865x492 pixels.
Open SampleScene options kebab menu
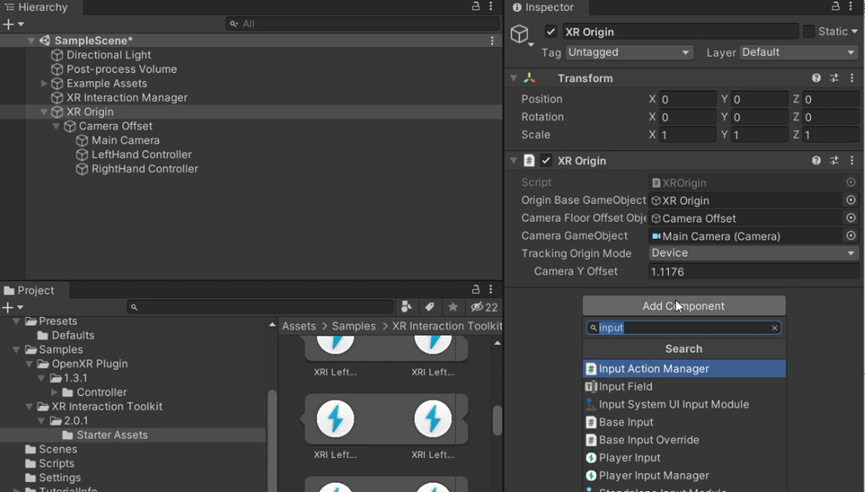[492, 40]
